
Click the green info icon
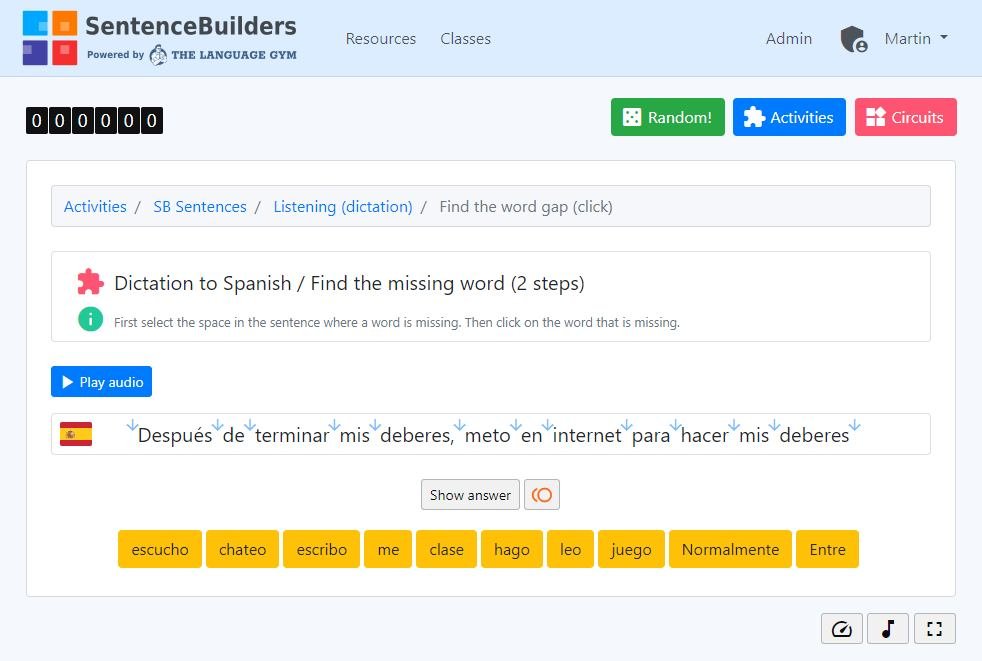coord(90,320)
